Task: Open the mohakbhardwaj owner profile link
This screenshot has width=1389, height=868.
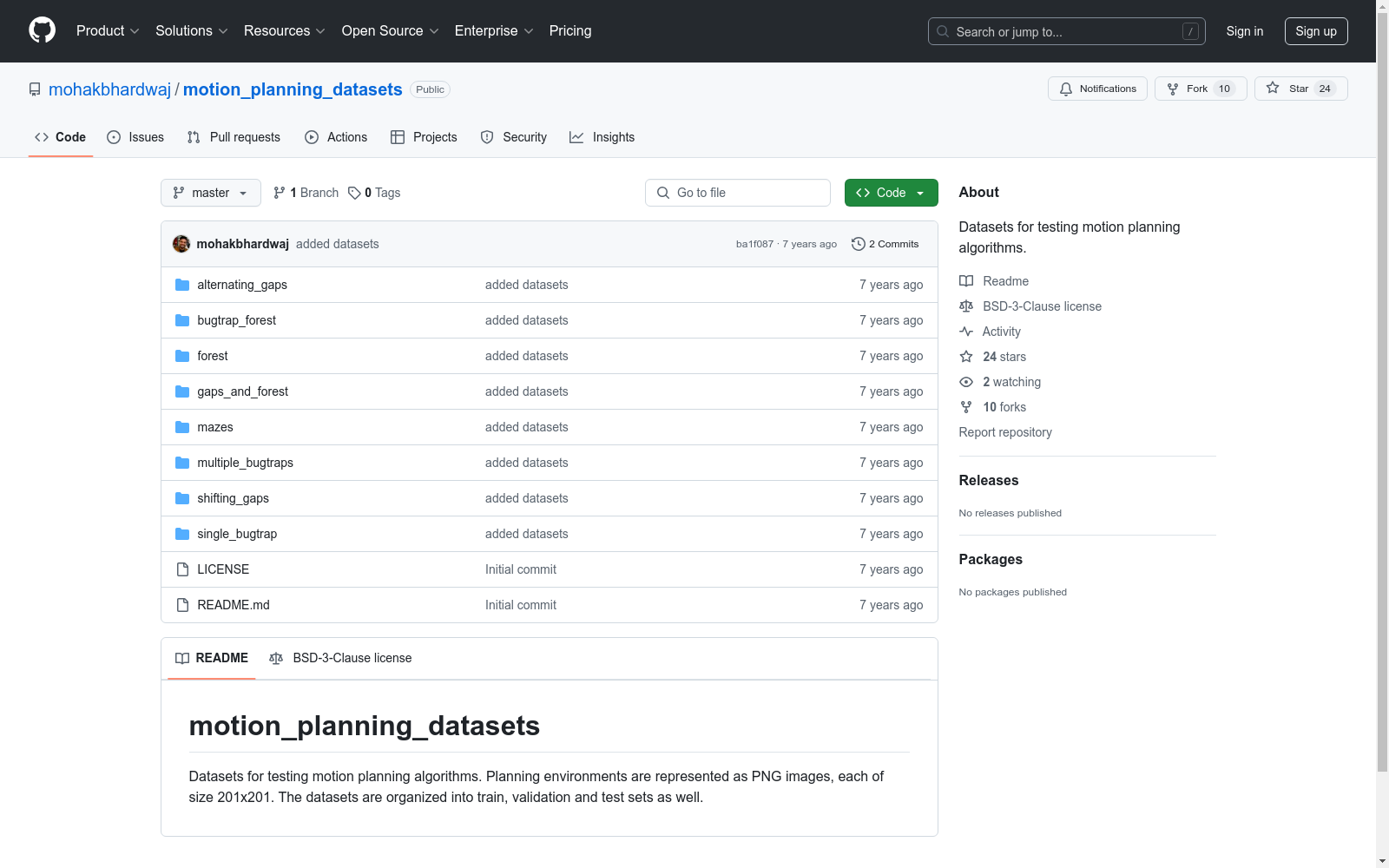Action: tap(110, 89)
